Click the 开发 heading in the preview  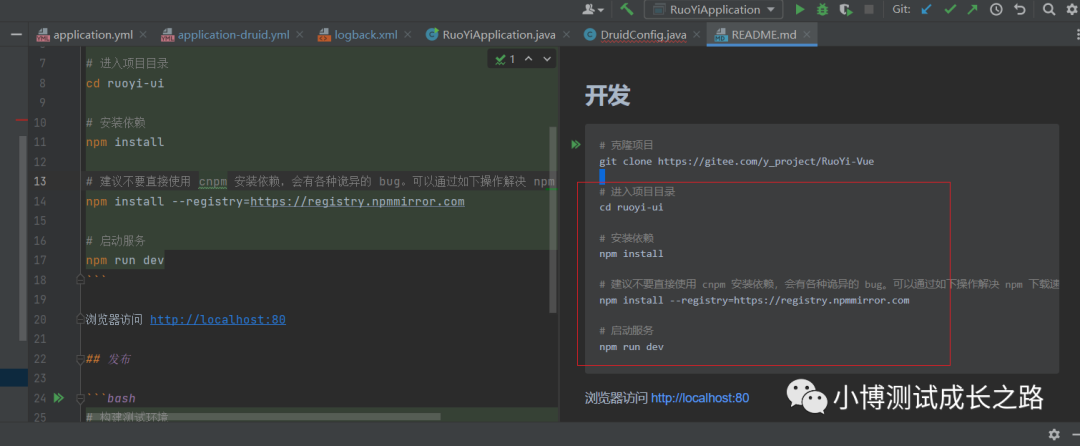point(608,96)
